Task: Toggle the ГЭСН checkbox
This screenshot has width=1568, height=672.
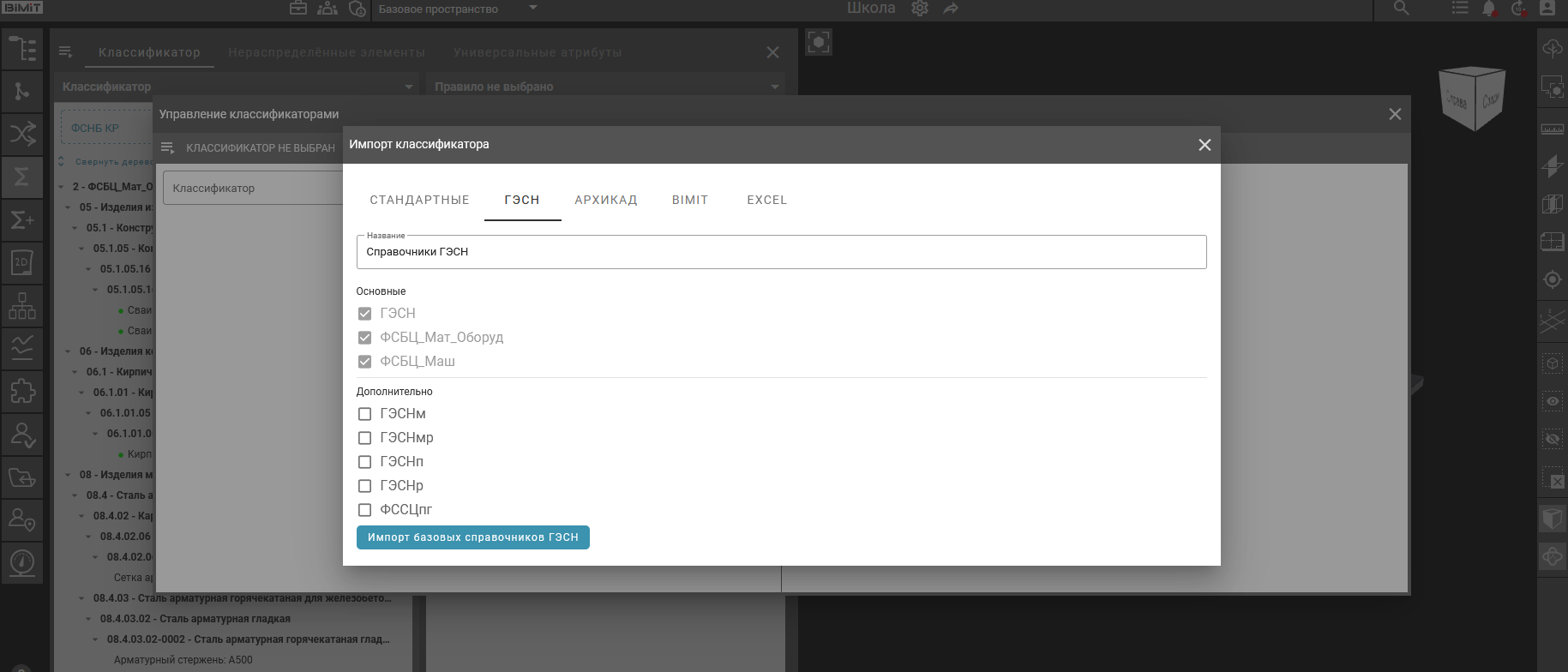Action: click(364, 314)
